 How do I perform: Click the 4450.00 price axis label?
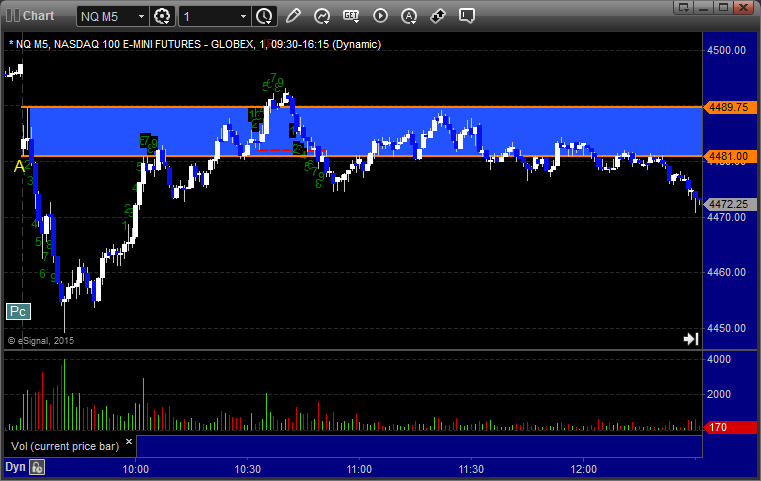coord(727,328)
